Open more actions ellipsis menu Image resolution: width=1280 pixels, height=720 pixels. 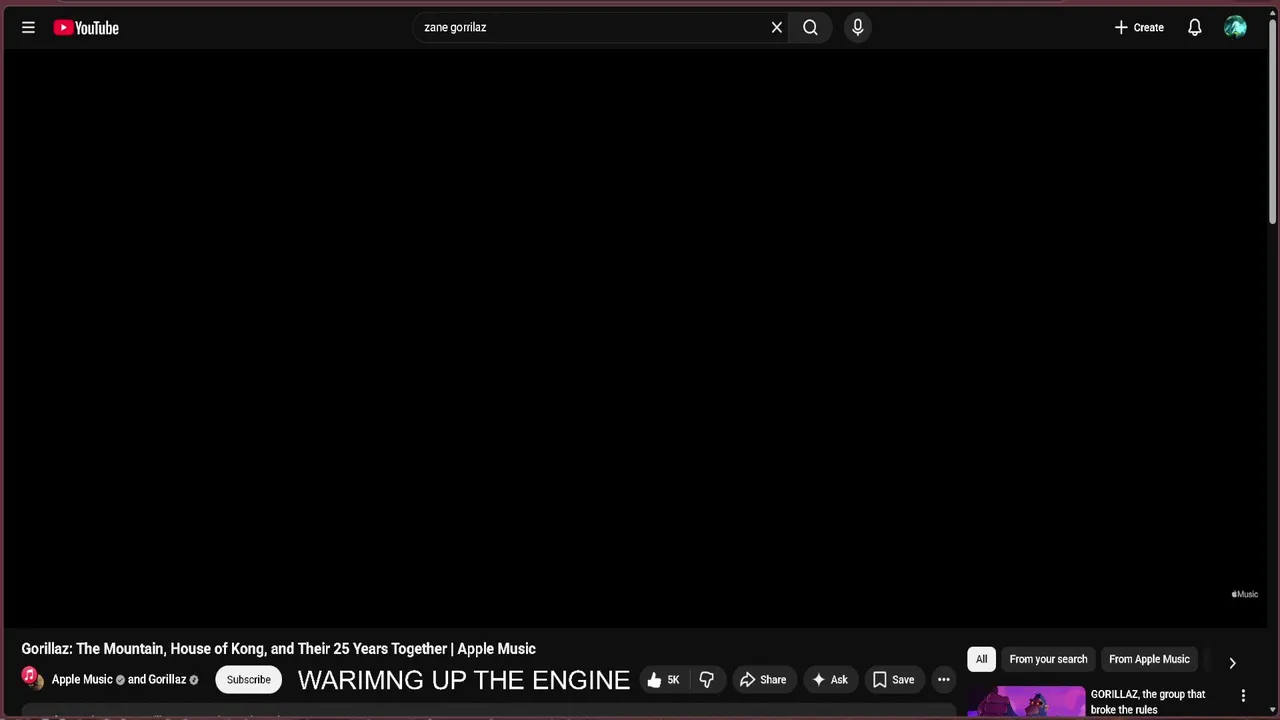coord(943,680)
